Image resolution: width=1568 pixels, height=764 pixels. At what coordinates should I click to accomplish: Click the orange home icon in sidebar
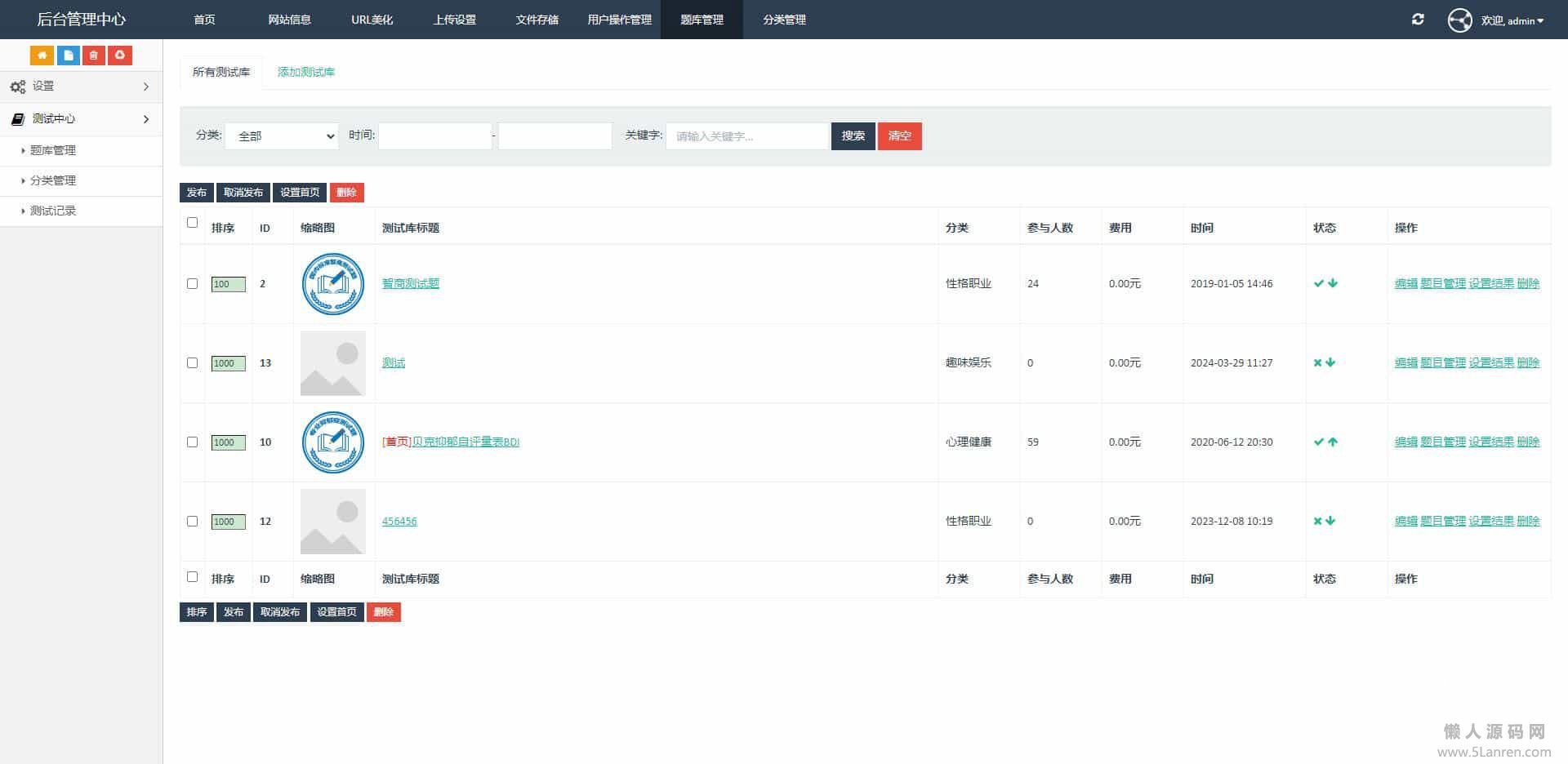click(42, 56)
